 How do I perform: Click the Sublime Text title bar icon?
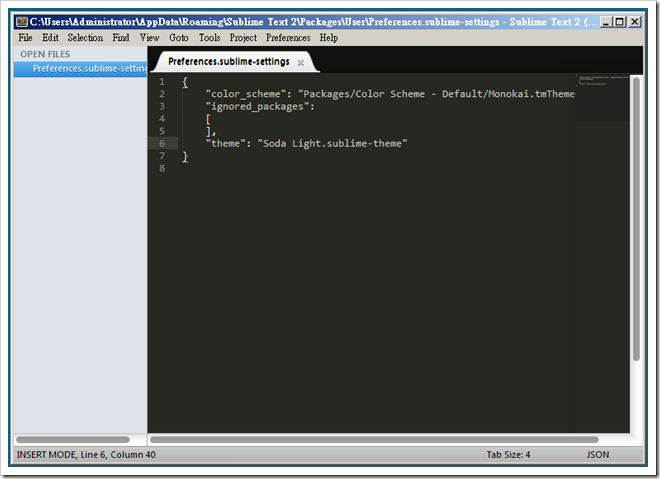tap(21, 21)
